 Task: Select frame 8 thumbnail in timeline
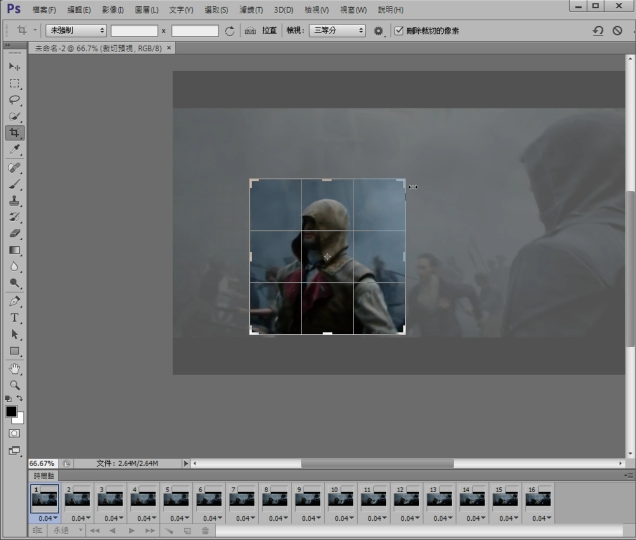tap(275, 499)
